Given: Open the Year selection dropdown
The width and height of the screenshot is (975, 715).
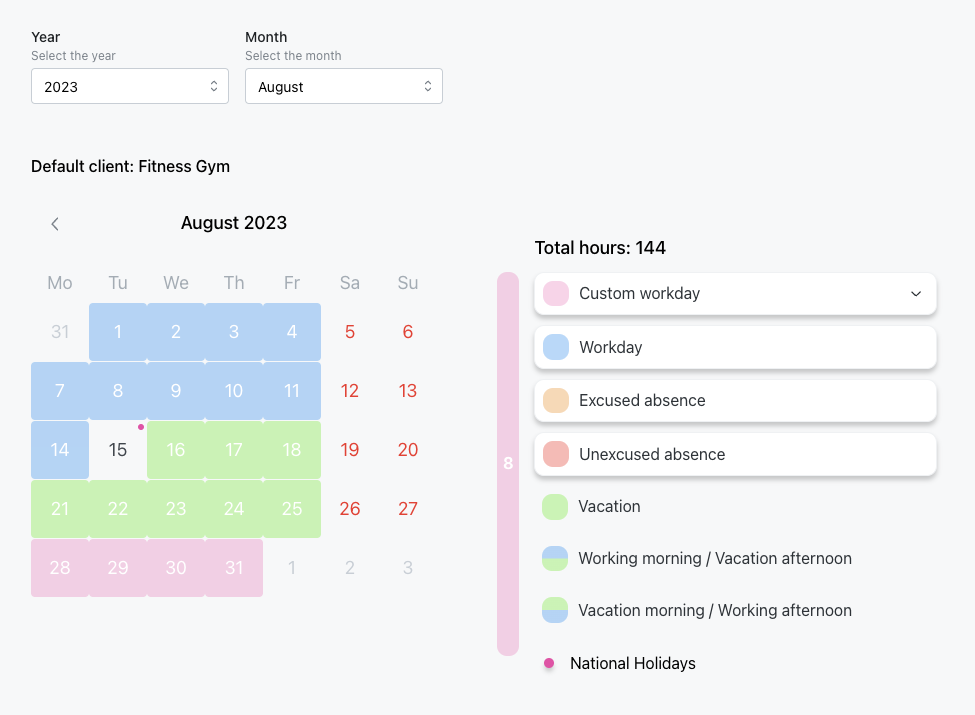Looking at the screenshot, I should point(130,86).
